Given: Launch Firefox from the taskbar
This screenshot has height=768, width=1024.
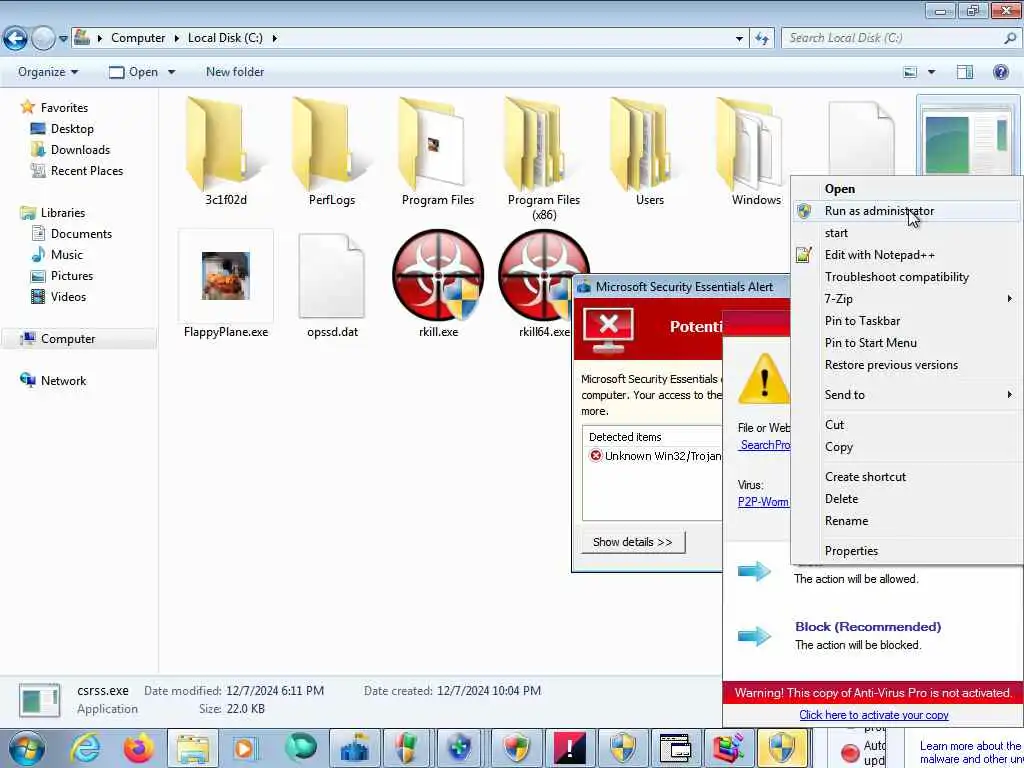Looking at the screenshot, I should (x=138, y=748).
